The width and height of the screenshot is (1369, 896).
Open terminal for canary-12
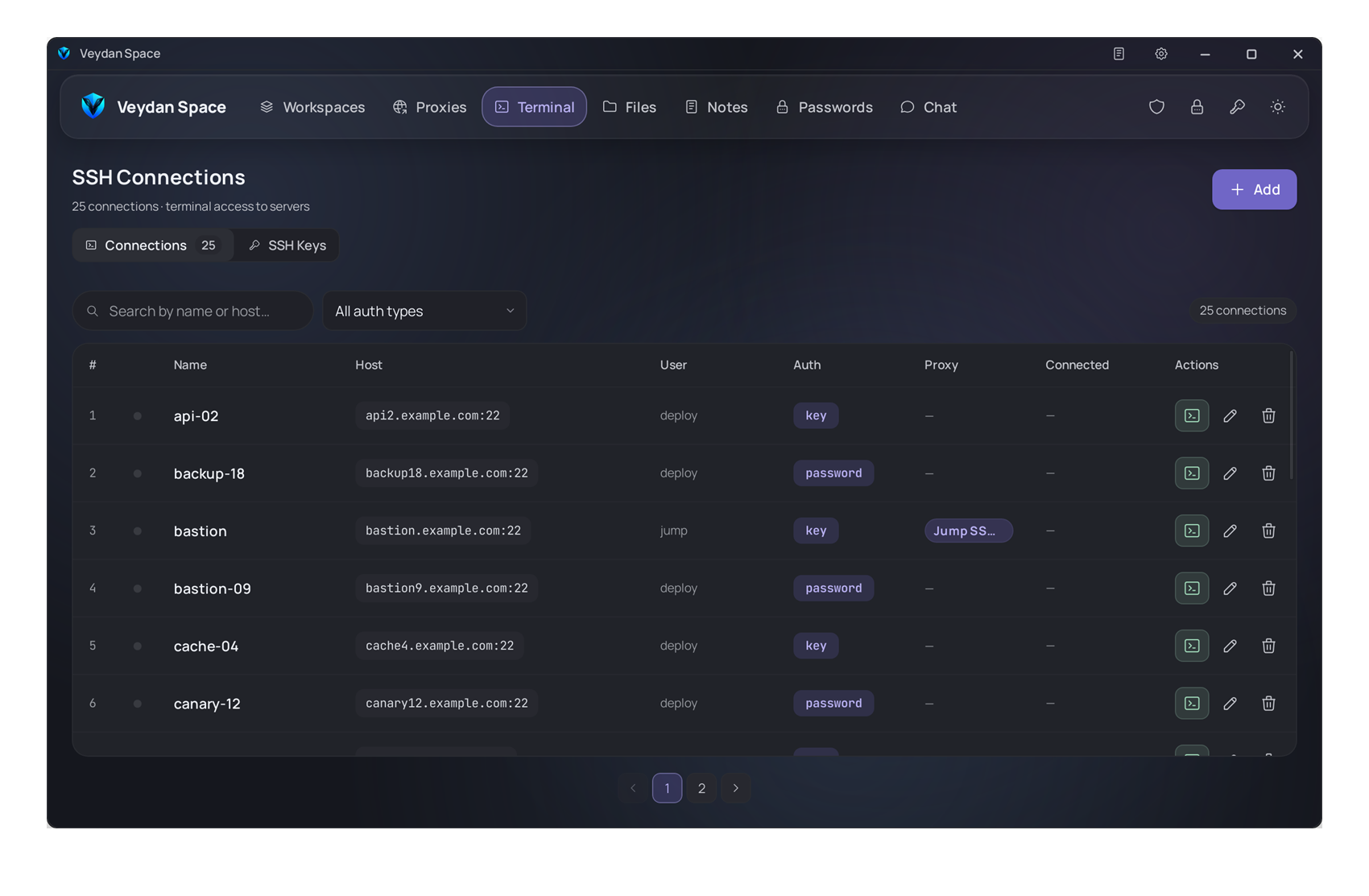1192,704
